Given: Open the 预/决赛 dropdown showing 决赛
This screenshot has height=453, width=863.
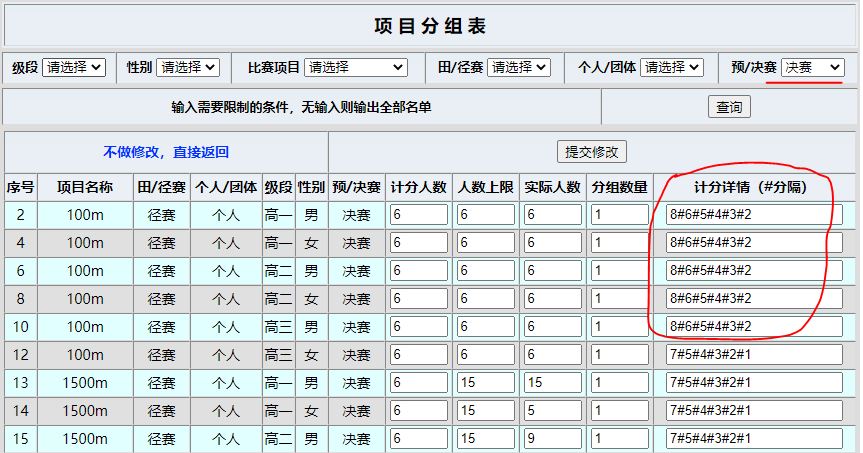Looking at the screenshot, I should coord(813,68).
